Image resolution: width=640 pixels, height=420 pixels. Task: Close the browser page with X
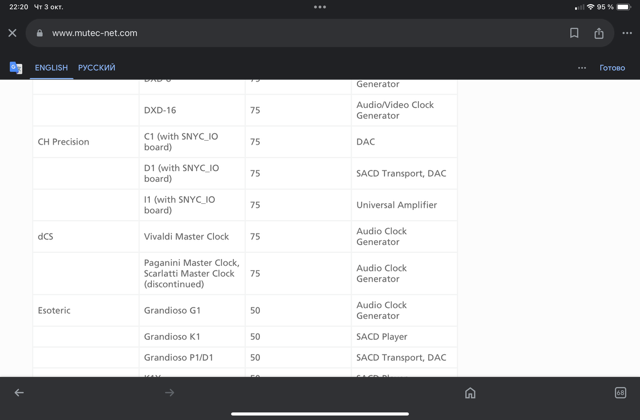[12, 33]
